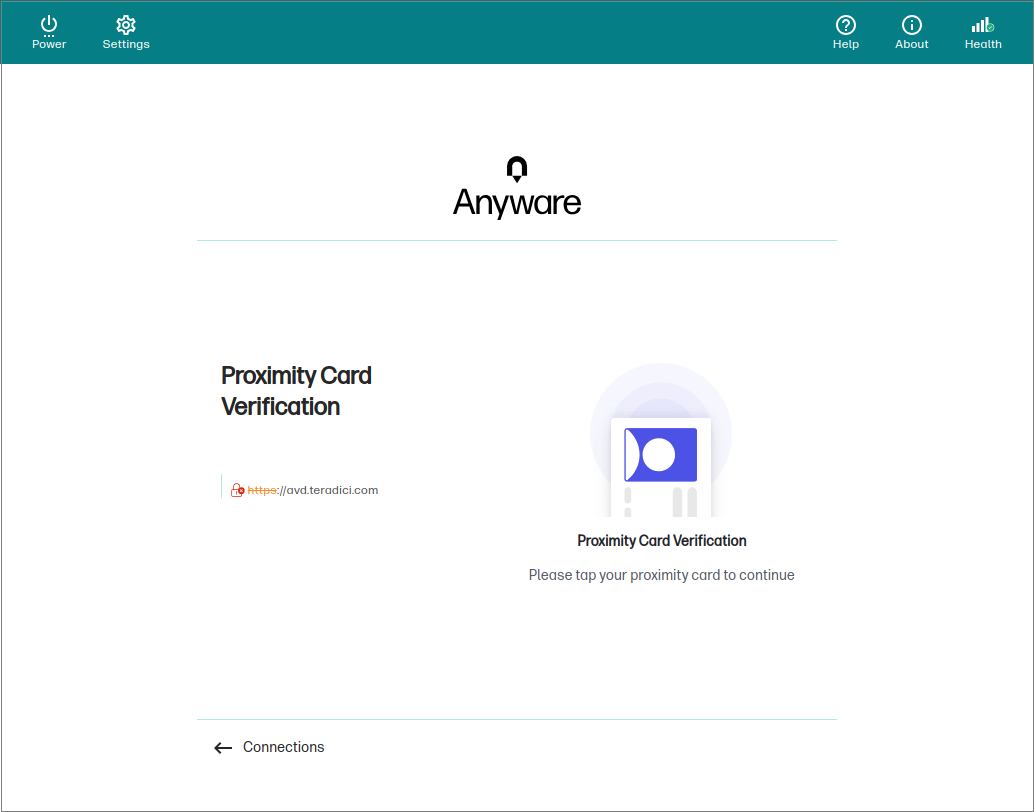This screenshot has height=812, width=1034.
Task: Go back to Connections
Action: click(269, 747)
